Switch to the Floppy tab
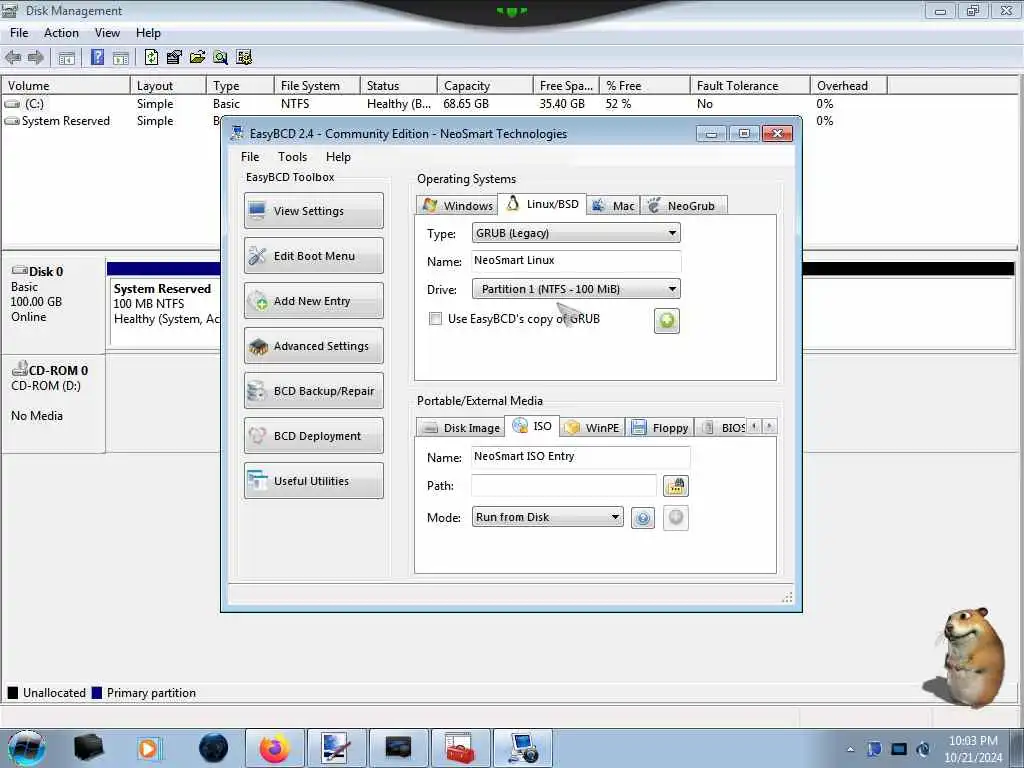The width and height of the screenshot is (1024, 768). tap(660, 428)
